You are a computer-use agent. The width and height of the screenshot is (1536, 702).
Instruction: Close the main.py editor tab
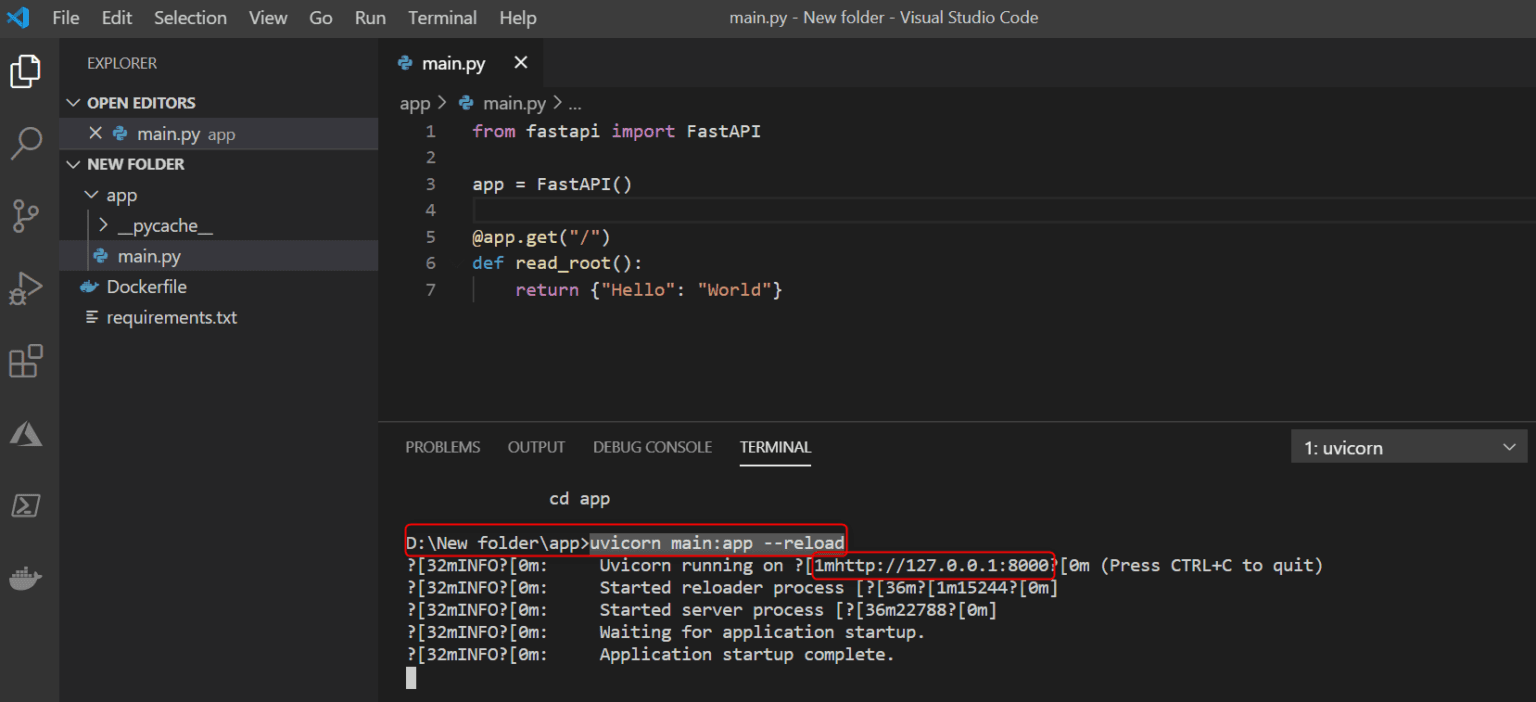point(520,63)
